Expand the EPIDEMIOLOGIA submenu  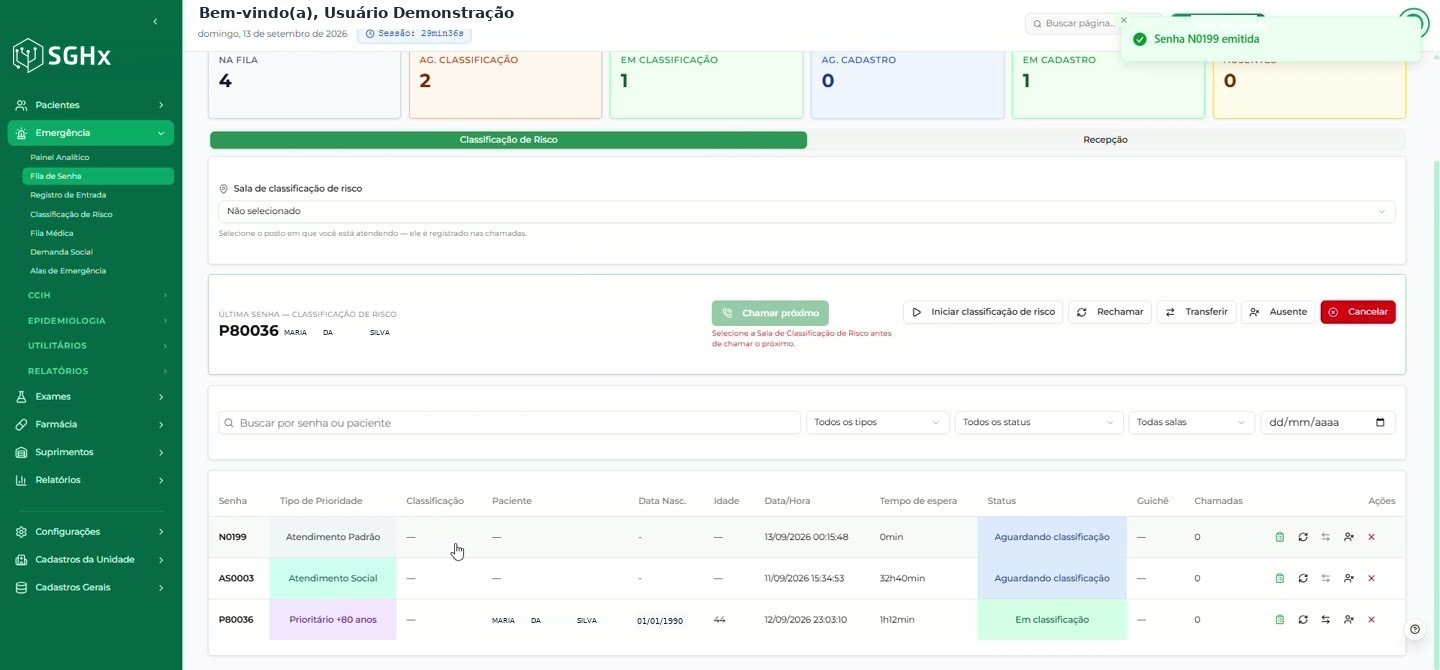point(97,321)
